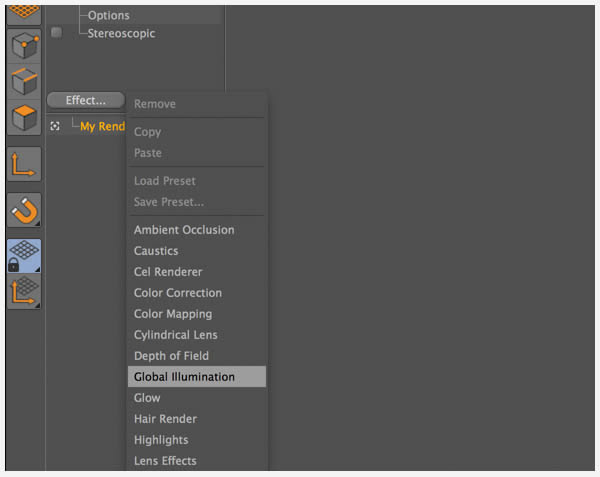Click the planar workplane axis icon
600x477 pixels.
(x=24, y=291)
